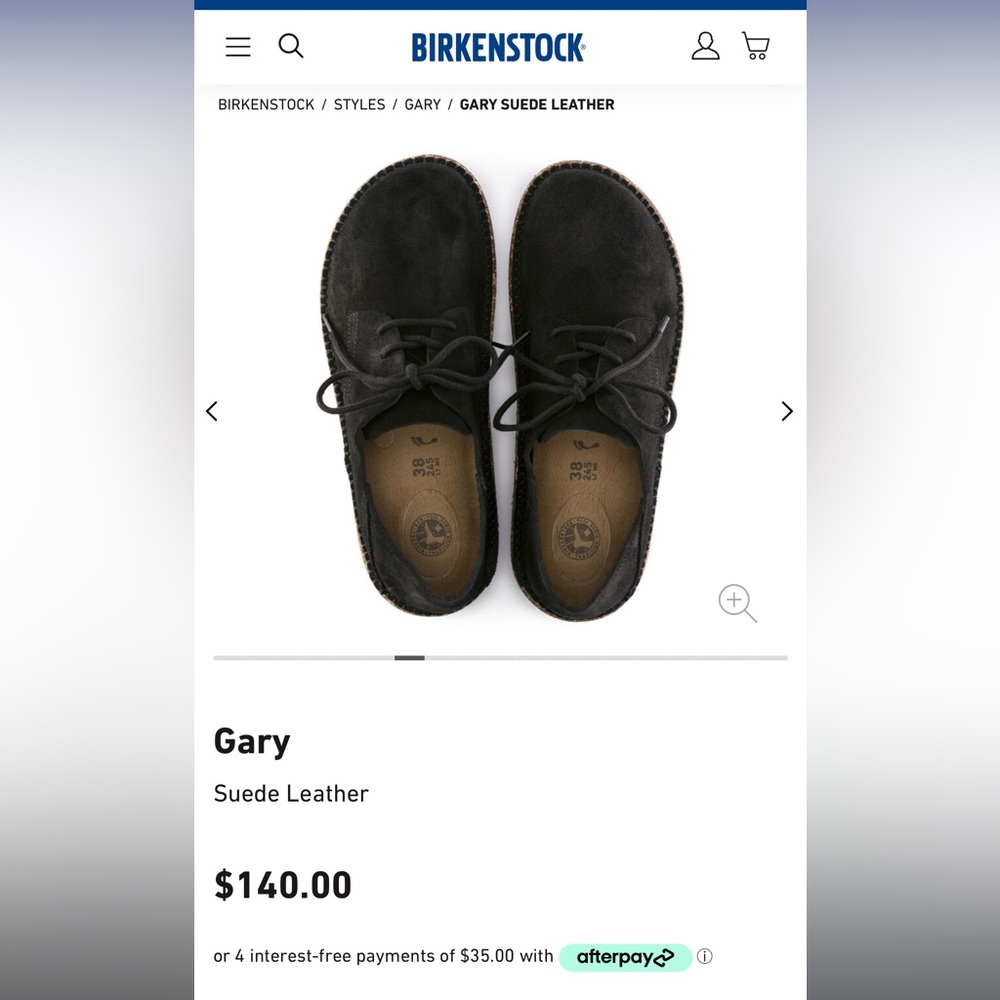View the shopping cart icon
This screenshot has width=1000, height=1000.
[x=755, y=46]
